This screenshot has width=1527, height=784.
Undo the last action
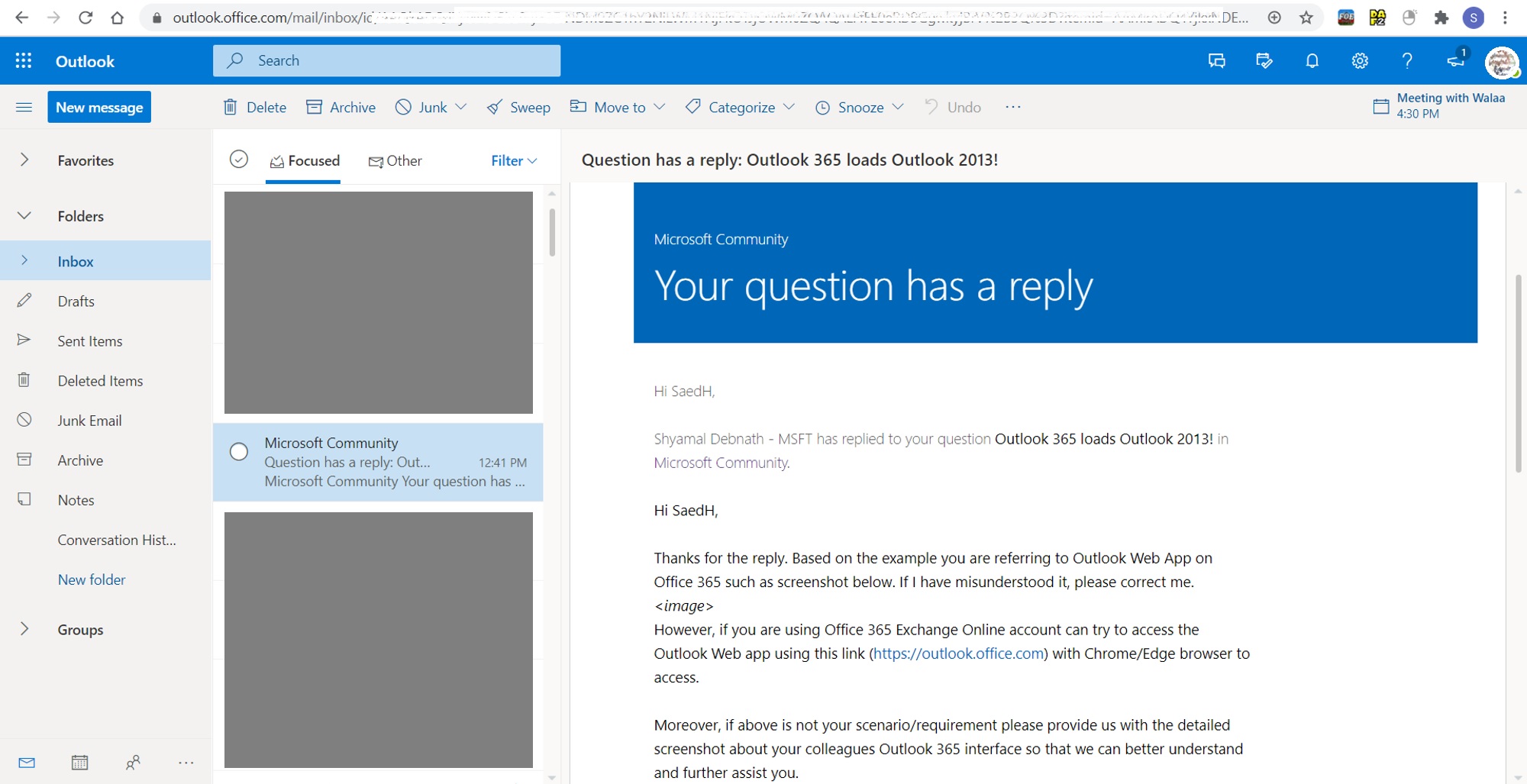pos(953,108)
